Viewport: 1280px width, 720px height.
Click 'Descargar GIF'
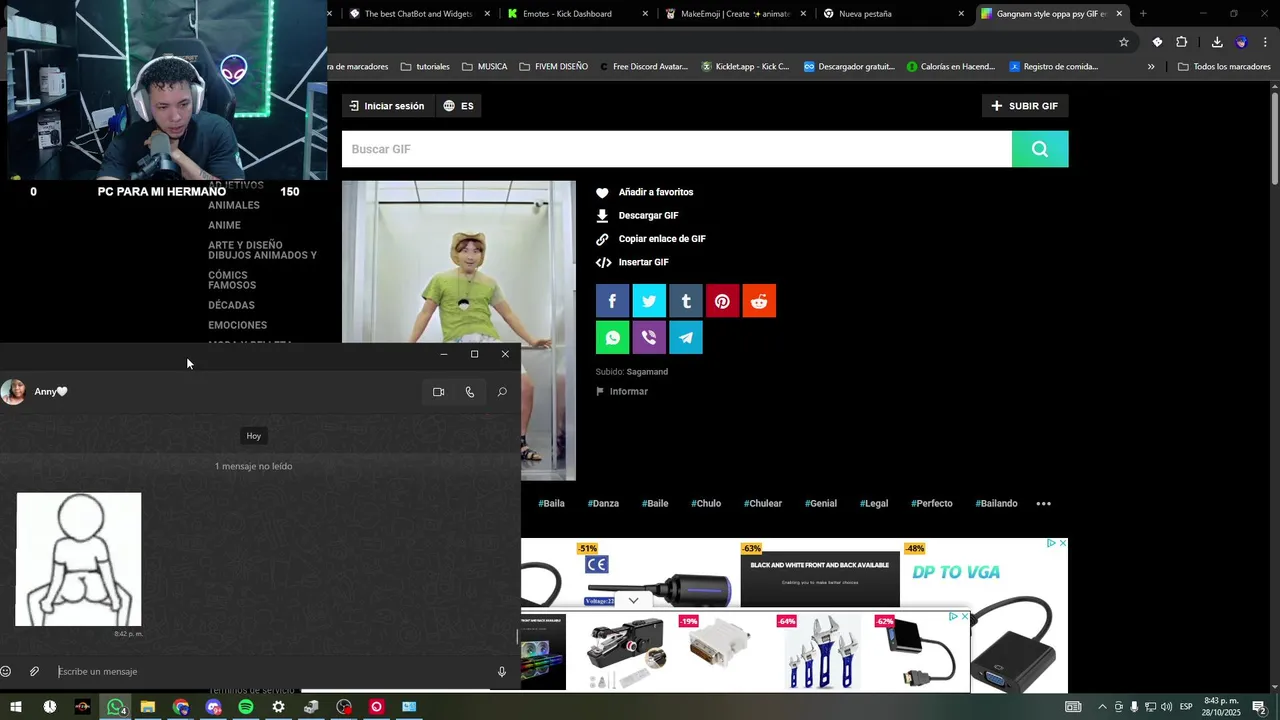638,215
